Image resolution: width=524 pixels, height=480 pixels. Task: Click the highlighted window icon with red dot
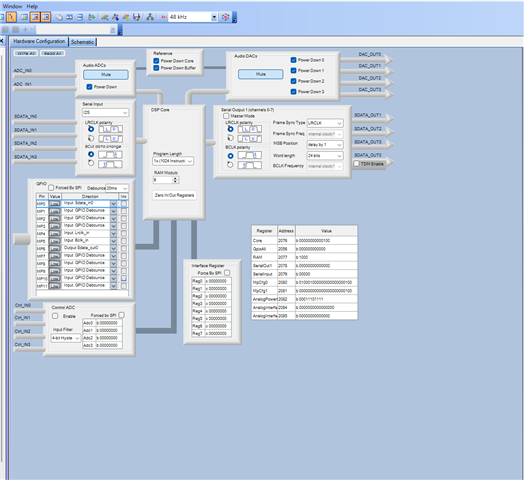35,17
